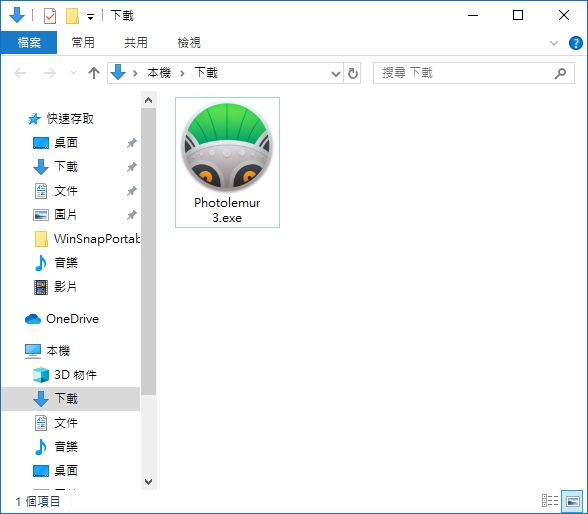The height and width of the screenshot is (514, 588).
Task: Open 音樂 under 本機
Action: [x=66, y=447]
